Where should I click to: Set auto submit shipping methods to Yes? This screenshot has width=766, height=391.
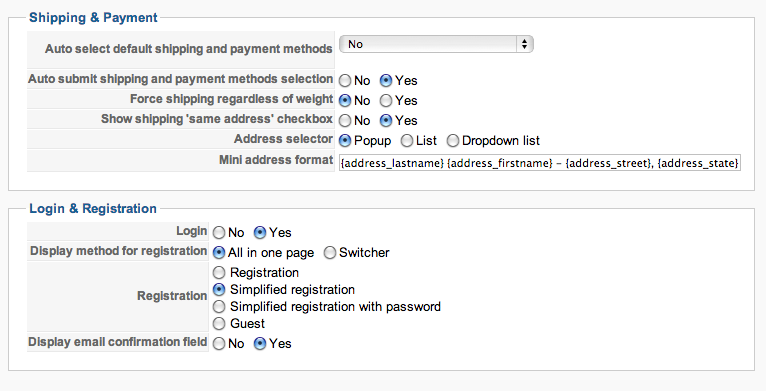386,81
